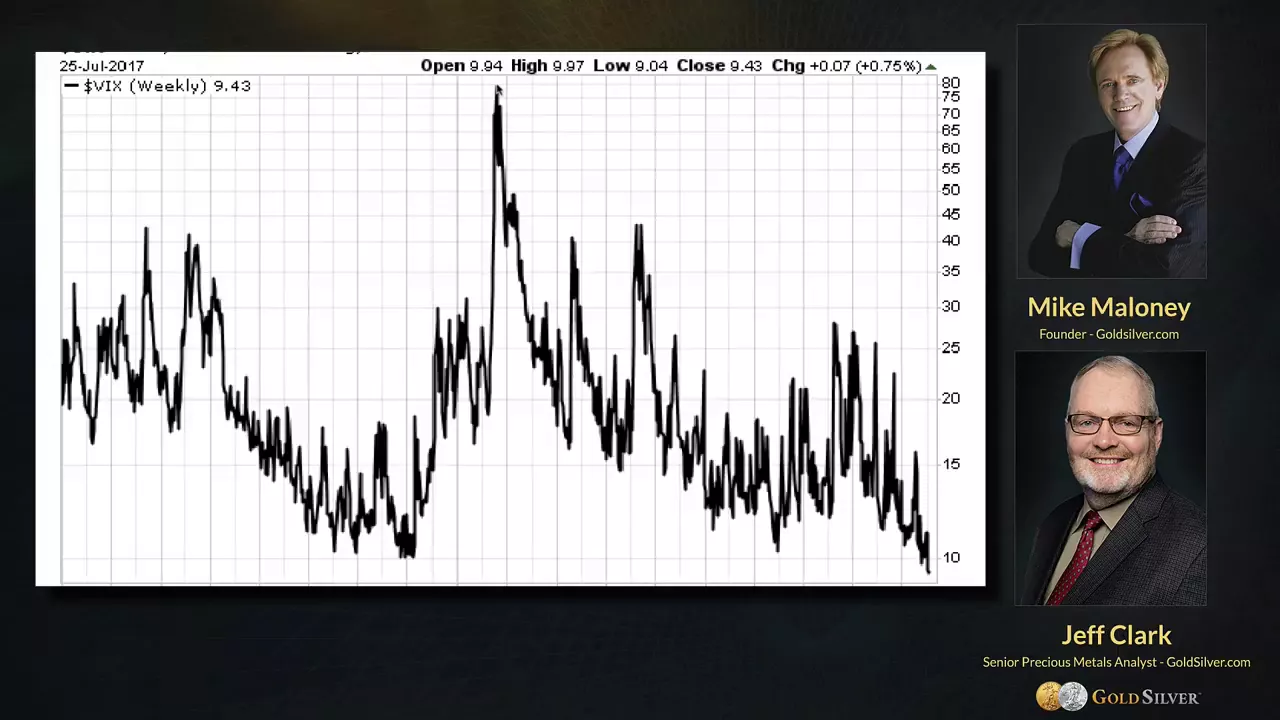Click the '25-Jul-2017' chart date
Viewport: 1280px width, 720px height.
(x=101, y=66)
